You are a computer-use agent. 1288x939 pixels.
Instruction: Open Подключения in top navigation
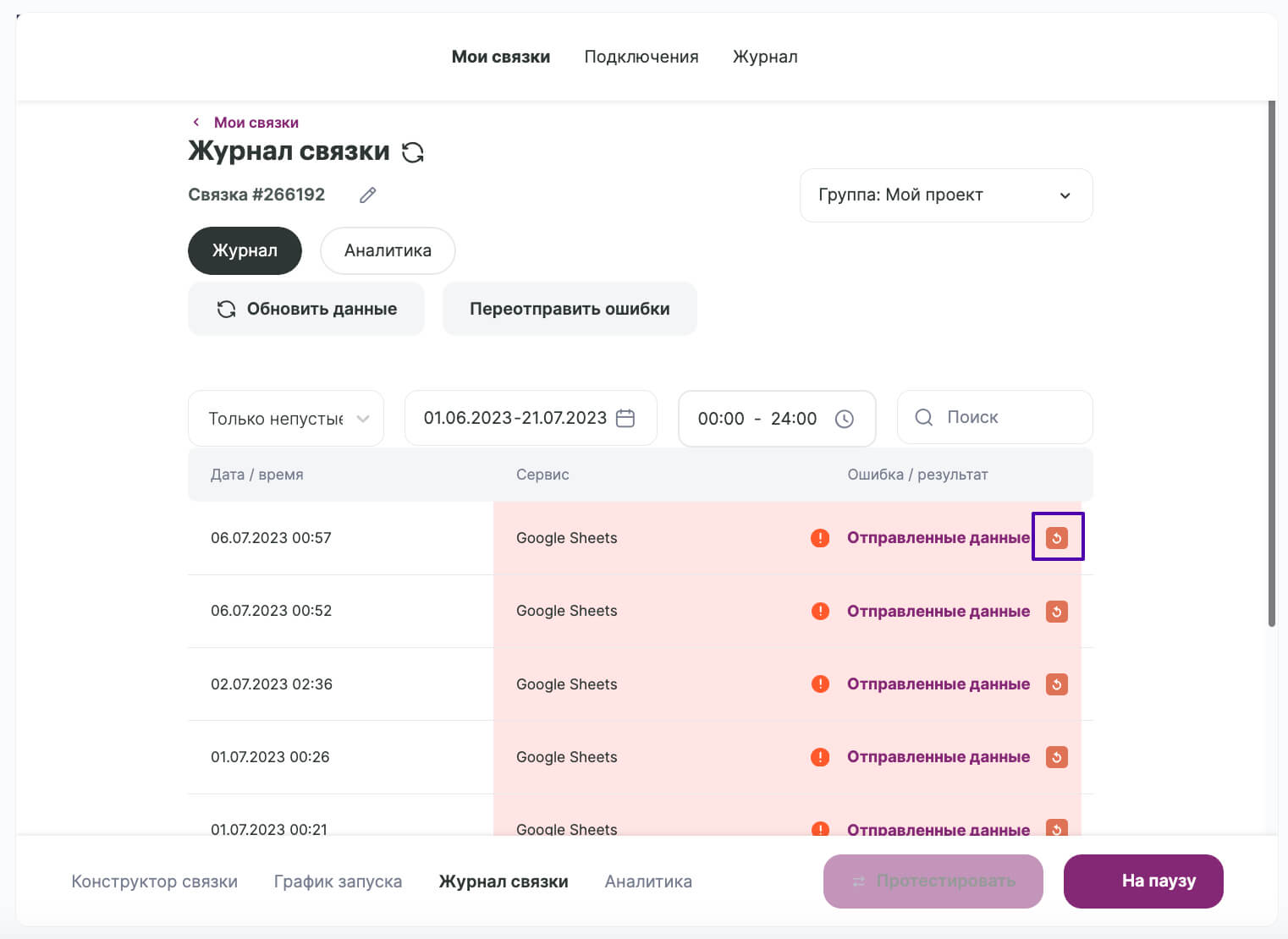[641, 57]
